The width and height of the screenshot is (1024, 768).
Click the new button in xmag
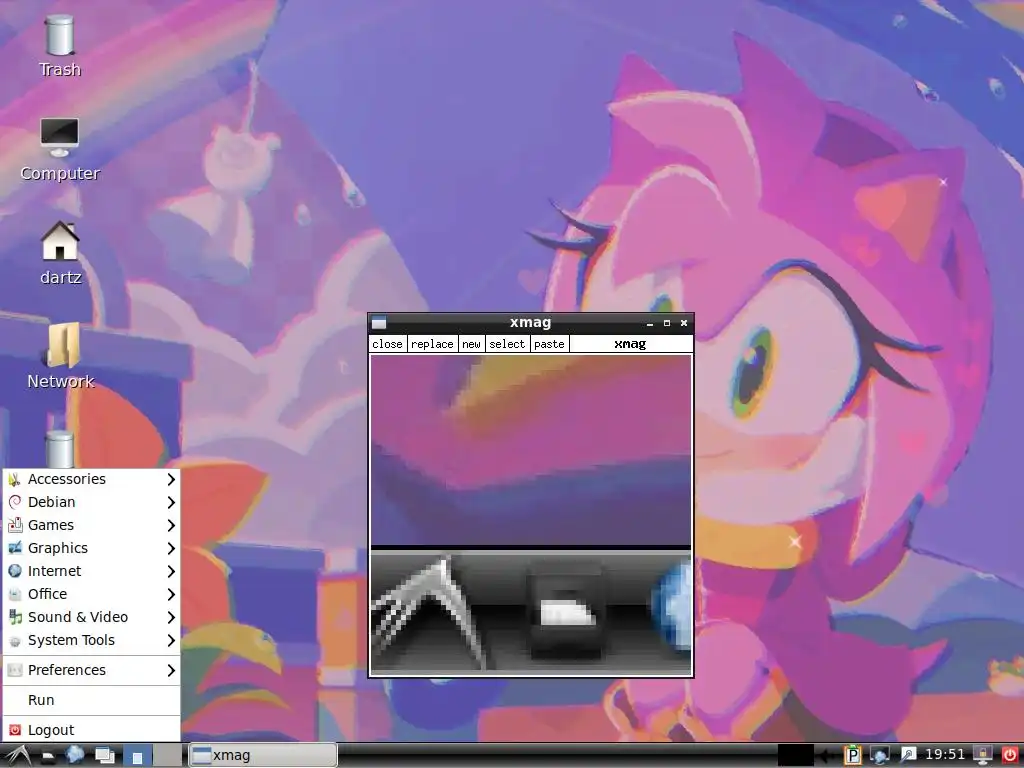472,344
